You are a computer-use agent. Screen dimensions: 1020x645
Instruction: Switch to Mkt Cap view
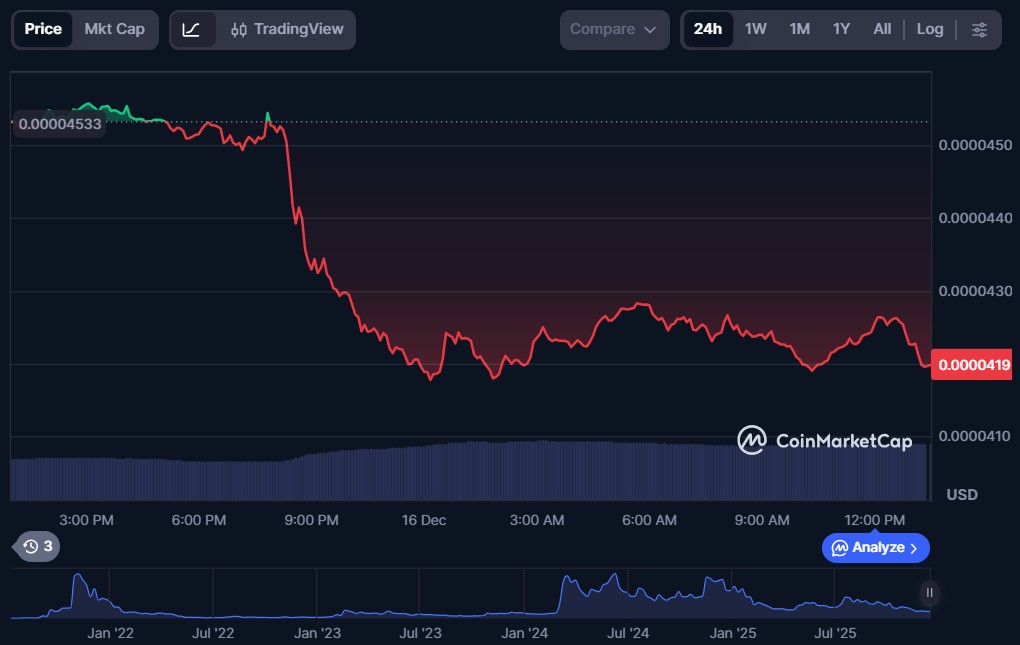click(x=114, y=29)
